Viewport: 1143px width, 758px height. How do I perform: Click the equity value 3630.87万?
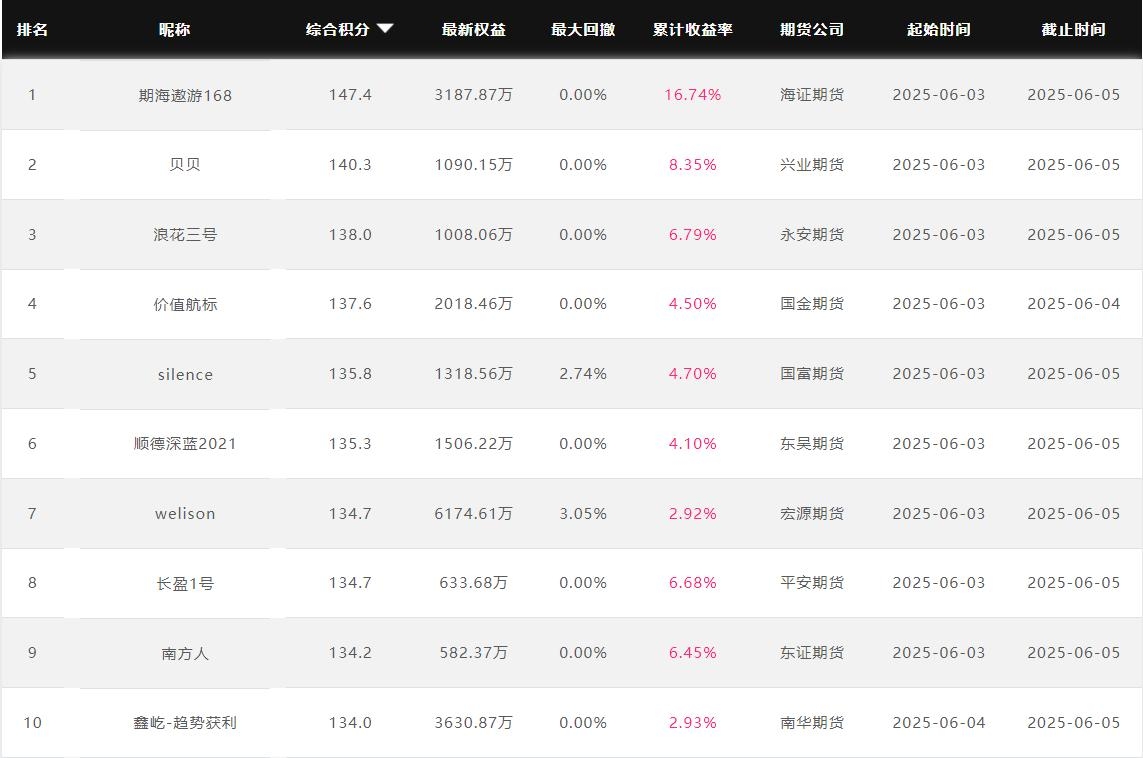coord(474,723)
